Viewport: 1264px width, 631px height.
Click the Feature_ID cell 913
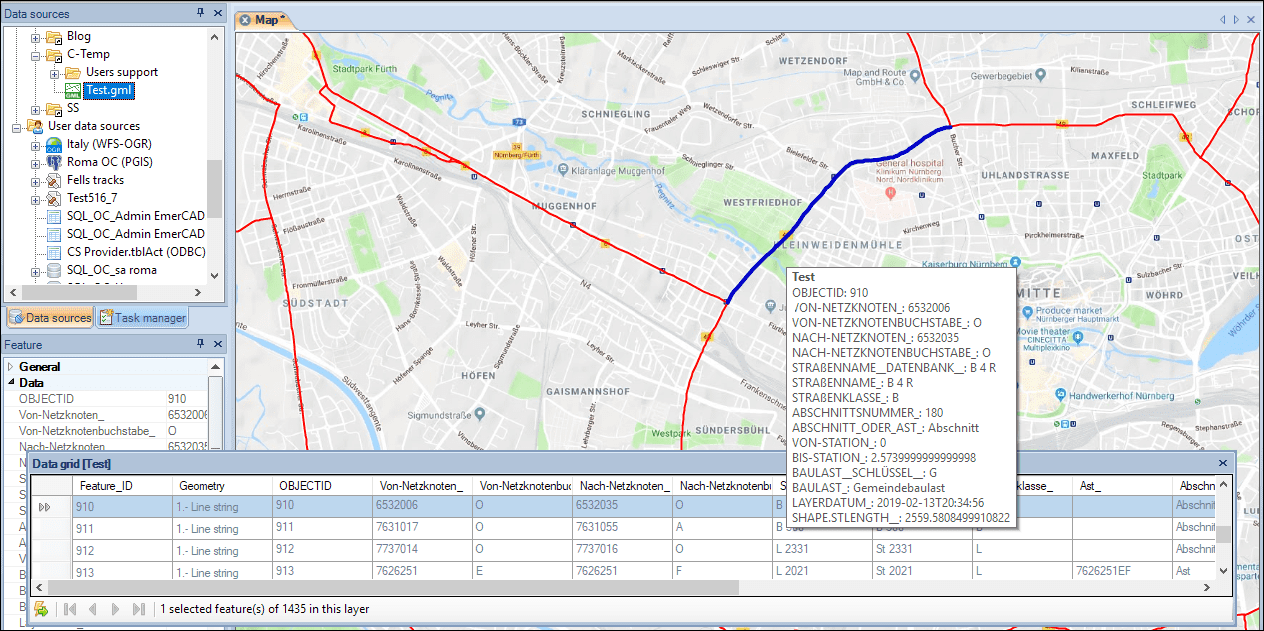pyautogui.click(x=122, y=572)
